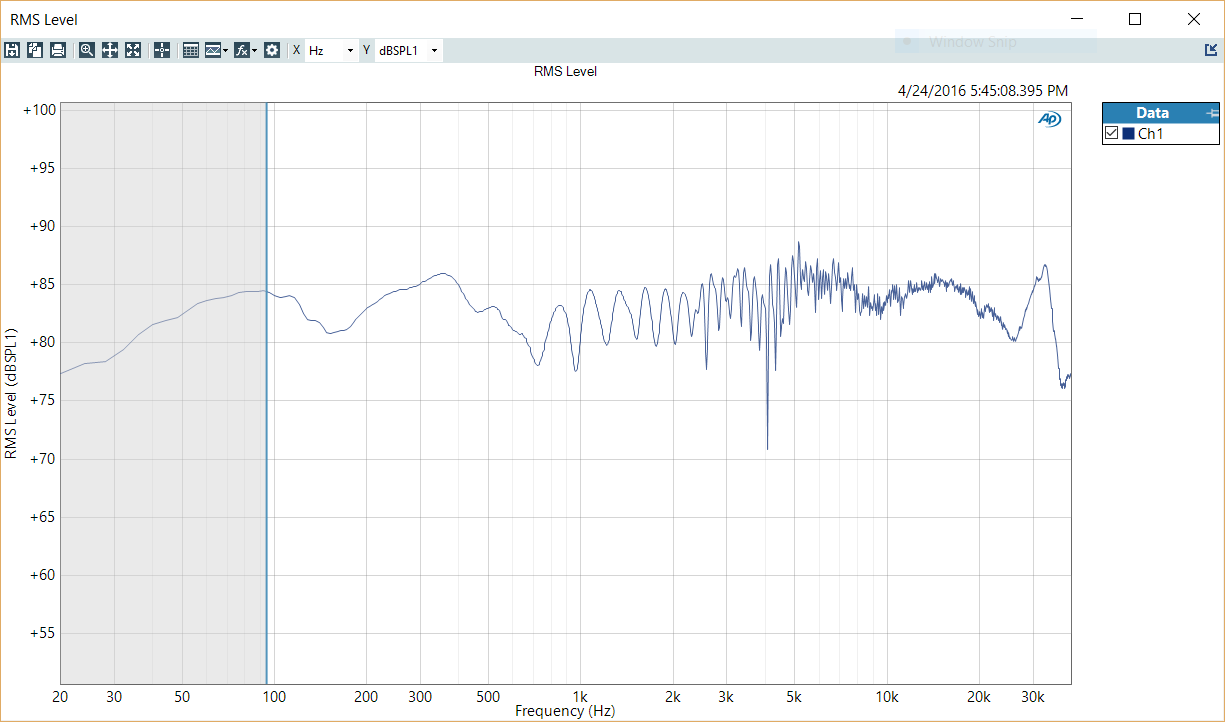Click the copy graph icon
The height and width of the screenshot is (722, 1225).
tap(35, 50)
